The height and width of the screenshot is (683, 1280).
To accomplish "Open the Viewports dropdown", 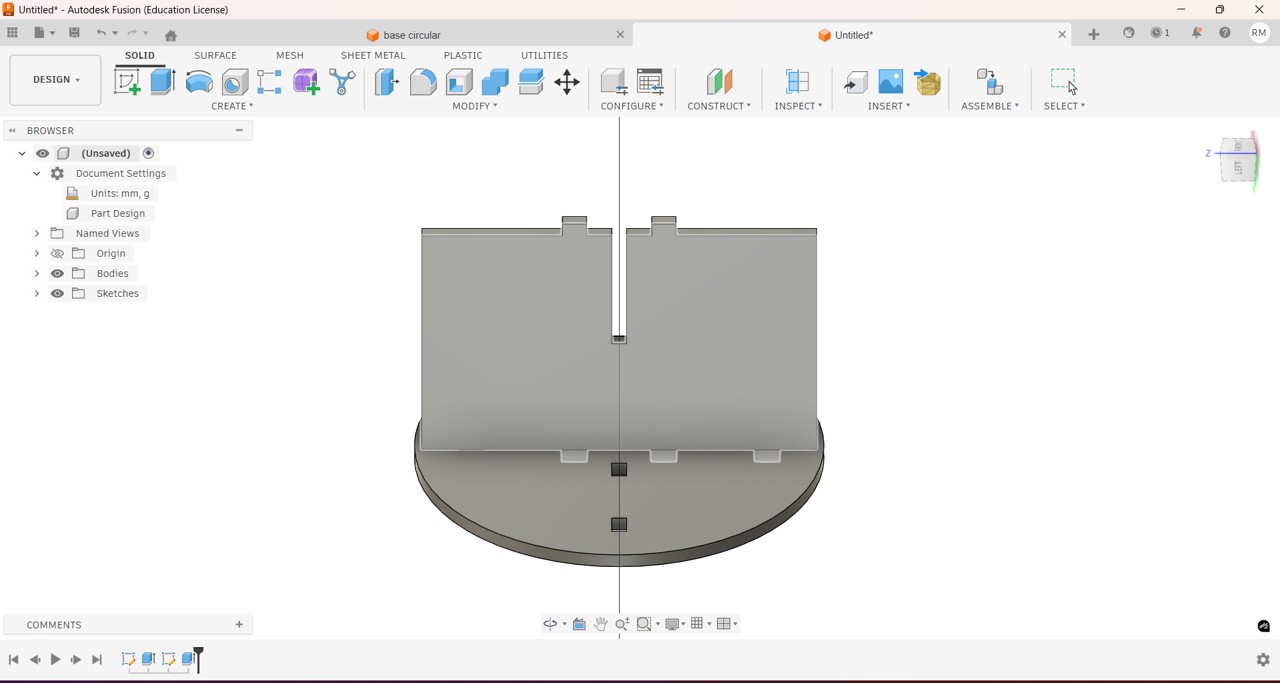I will (728, 624).
